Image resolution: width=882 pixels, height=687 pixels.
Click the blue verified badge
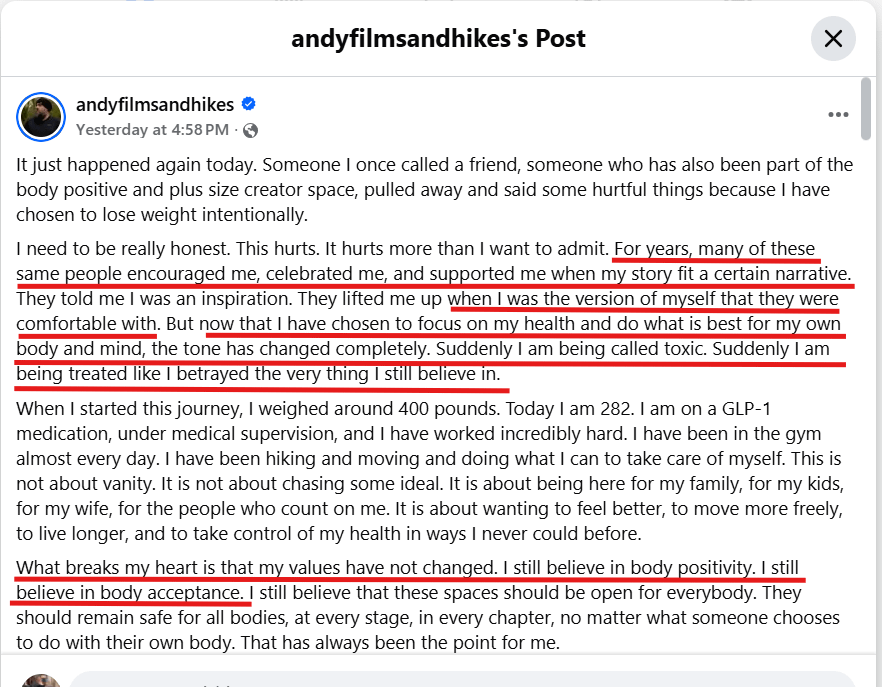[x=250, y=105]
